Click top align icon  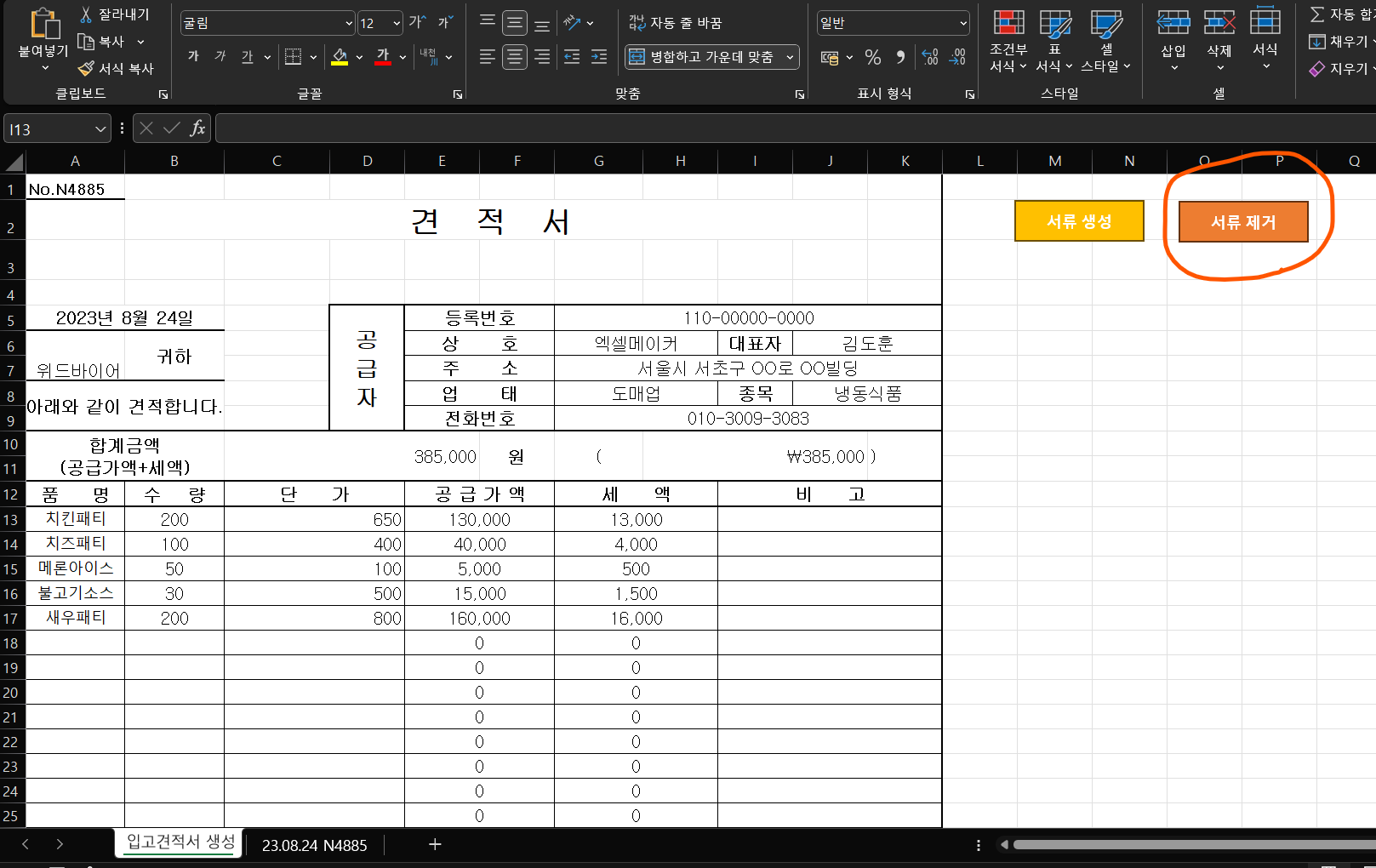(x=487, y=22)
